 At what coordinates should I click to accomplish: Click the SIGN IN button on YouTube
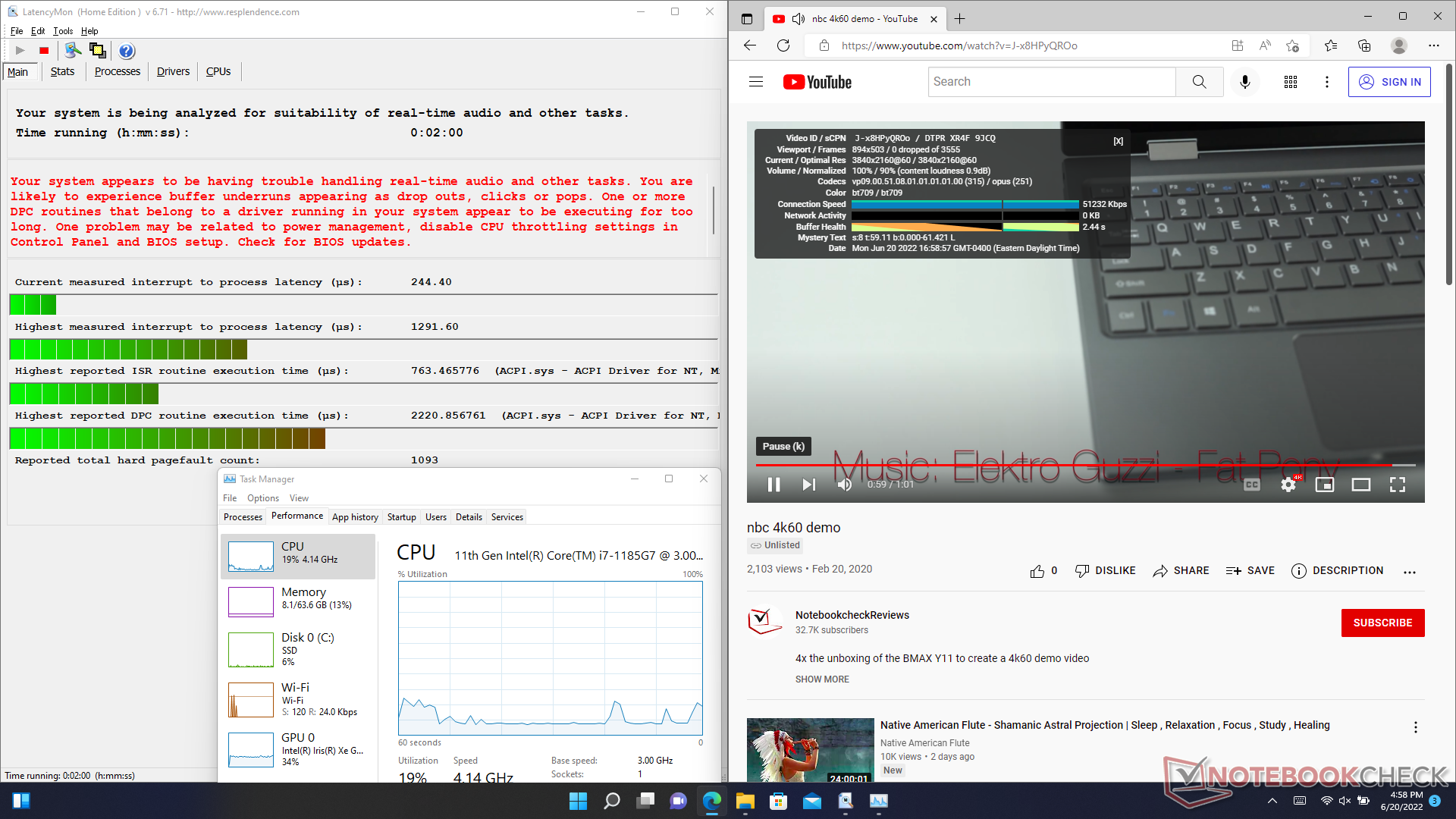pyautogui.click(x=1389, y=82)
